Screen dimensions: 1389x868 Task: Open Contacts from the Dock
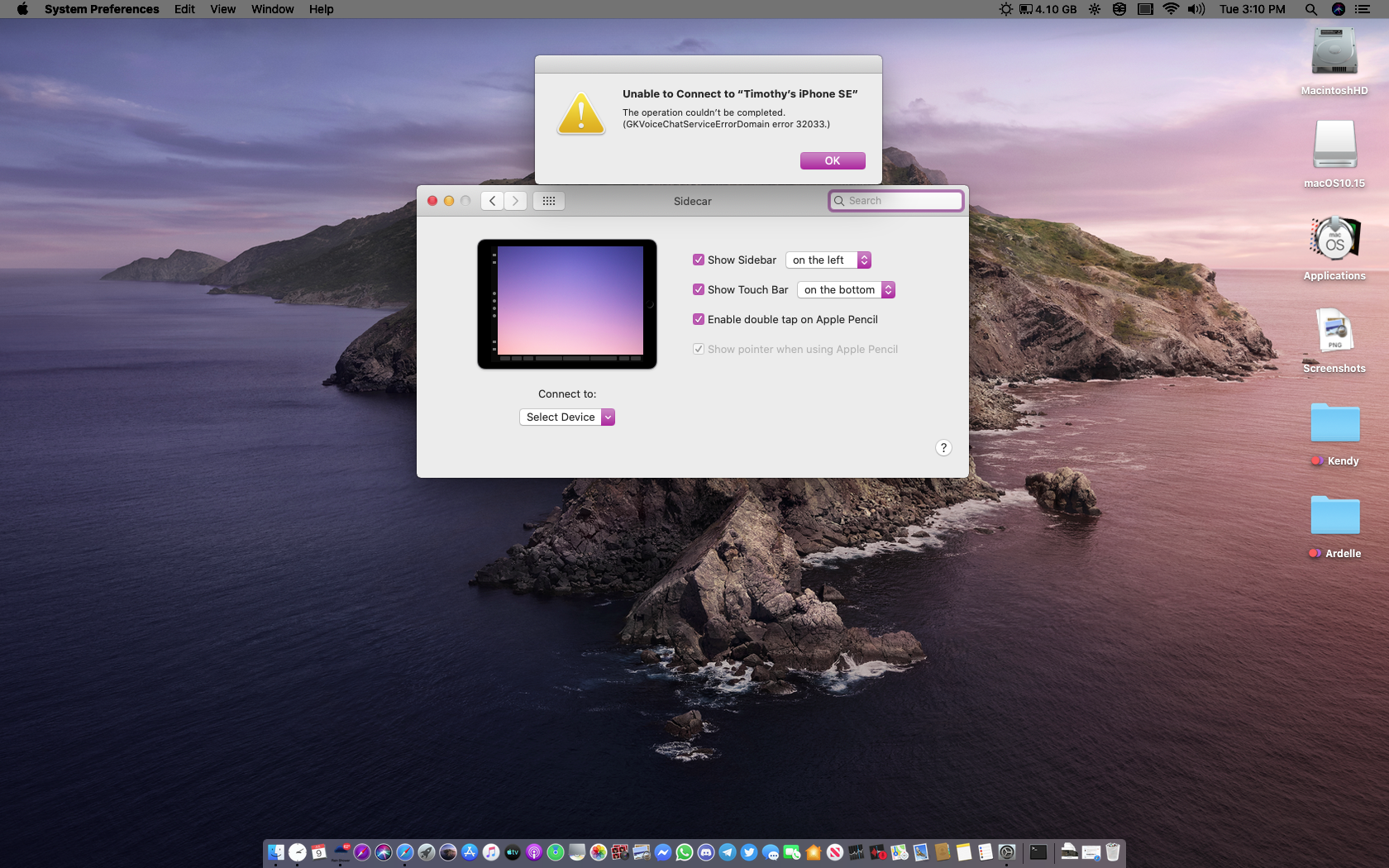pyautogui.click(x=943, y=852)
